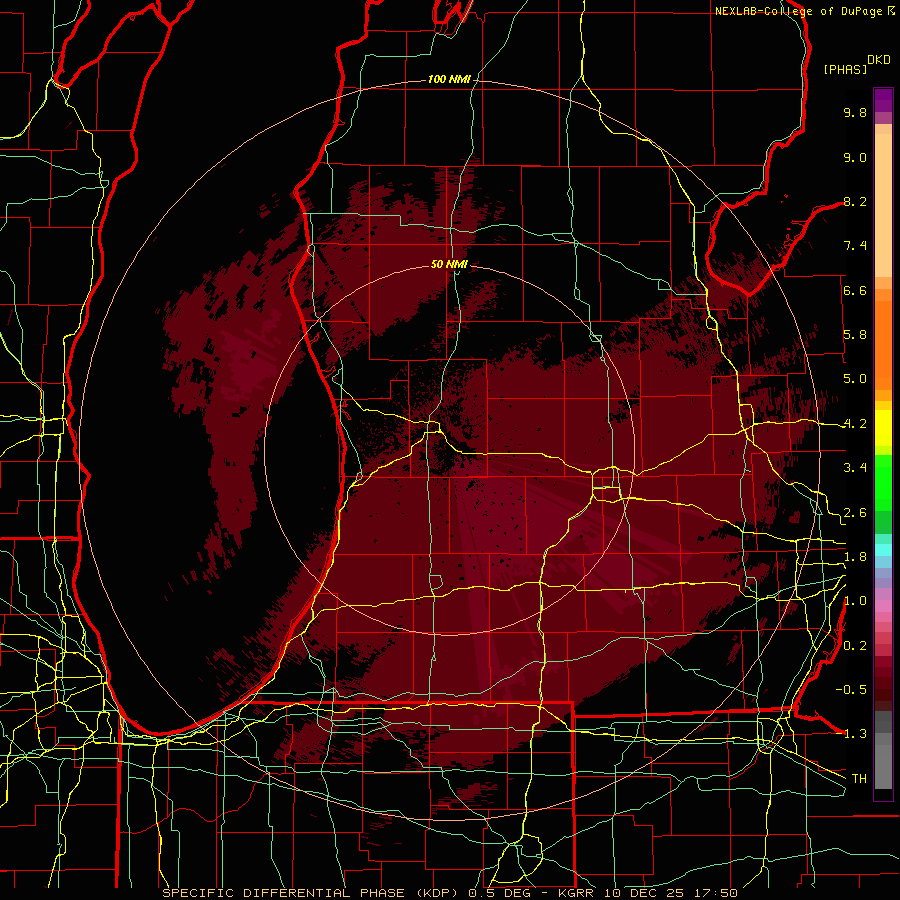The image size is (900, 900).
Task: Click the 5.8 scale value
Action: (x=855, y=335)
